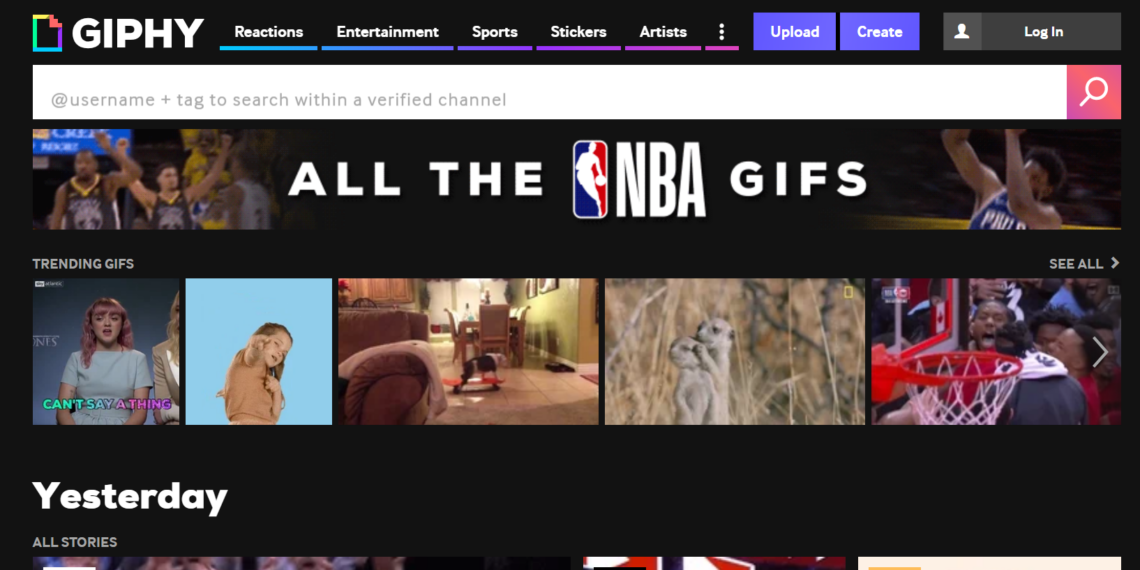Go to the Sports category
This screenshot has height=570, width=1140.
click(x=494, y=32)
